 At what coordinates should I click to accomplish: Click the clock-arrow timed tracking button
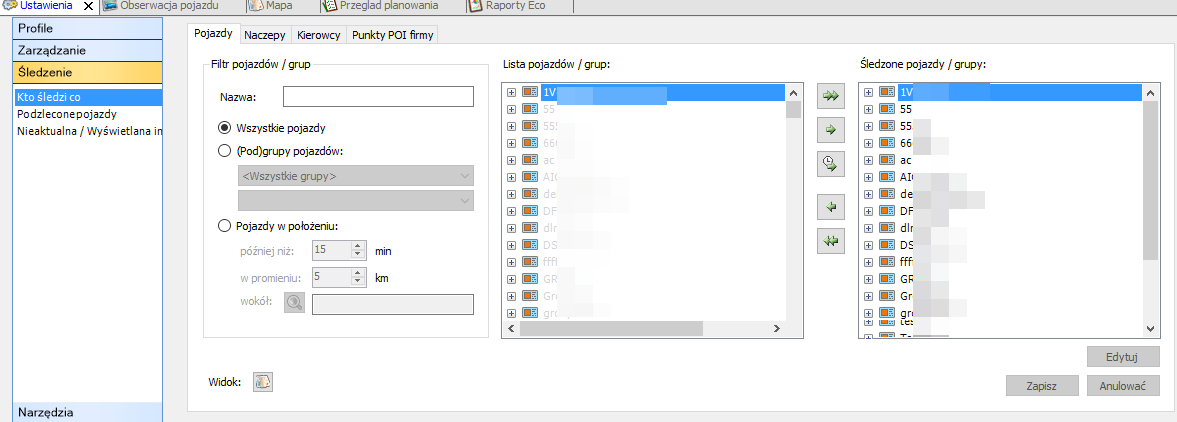coord(830,162)
